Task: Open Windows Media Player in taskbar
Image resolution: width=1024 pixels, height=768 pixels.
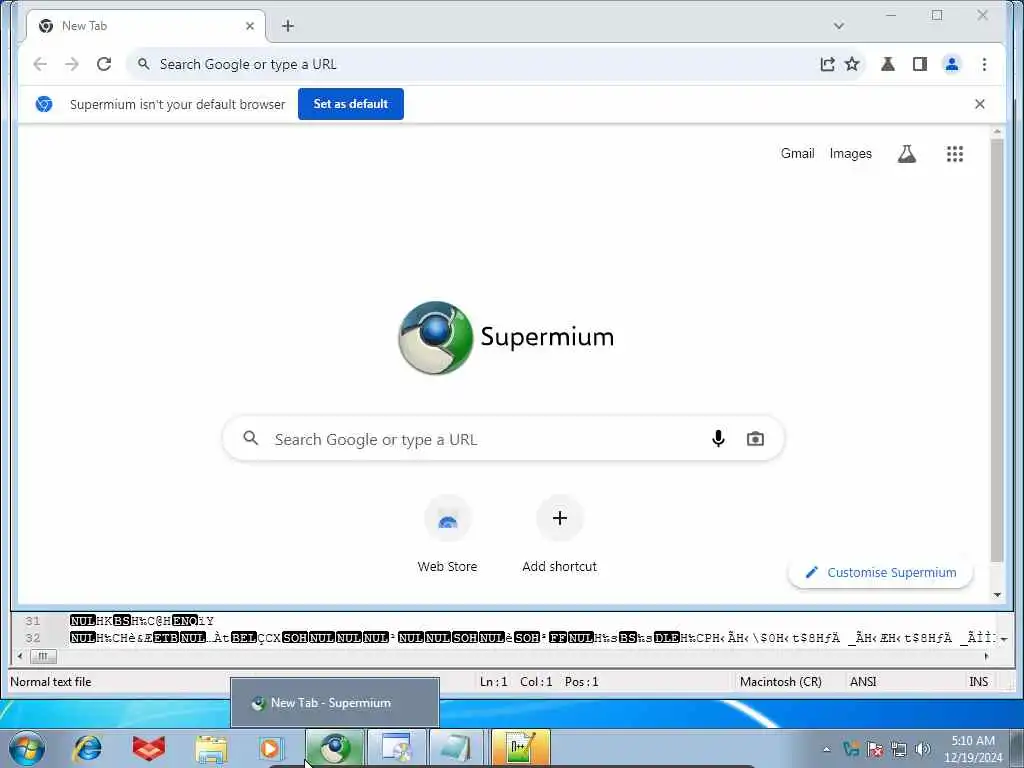Action: point(270,748)
